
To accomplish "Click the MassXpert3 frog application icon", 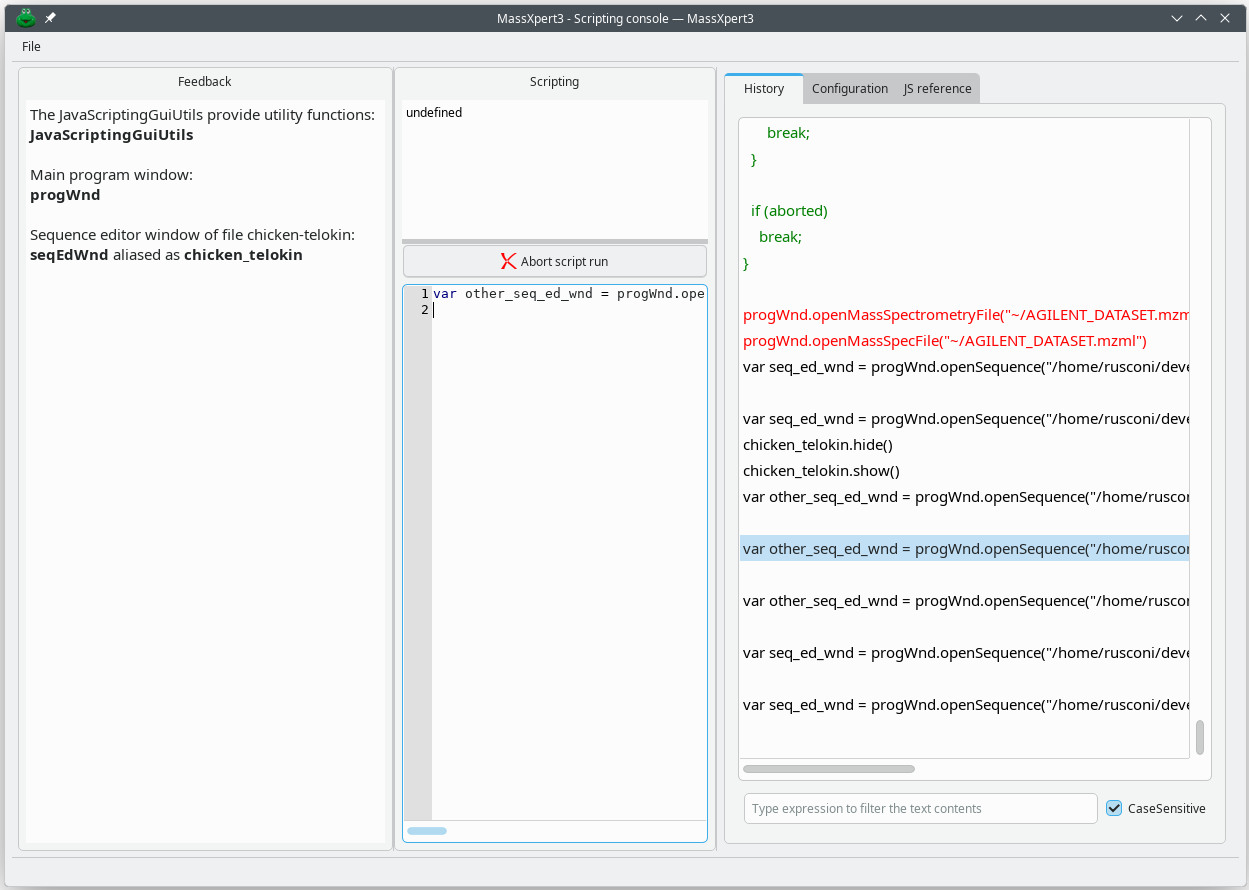I will tap(26, 18).
